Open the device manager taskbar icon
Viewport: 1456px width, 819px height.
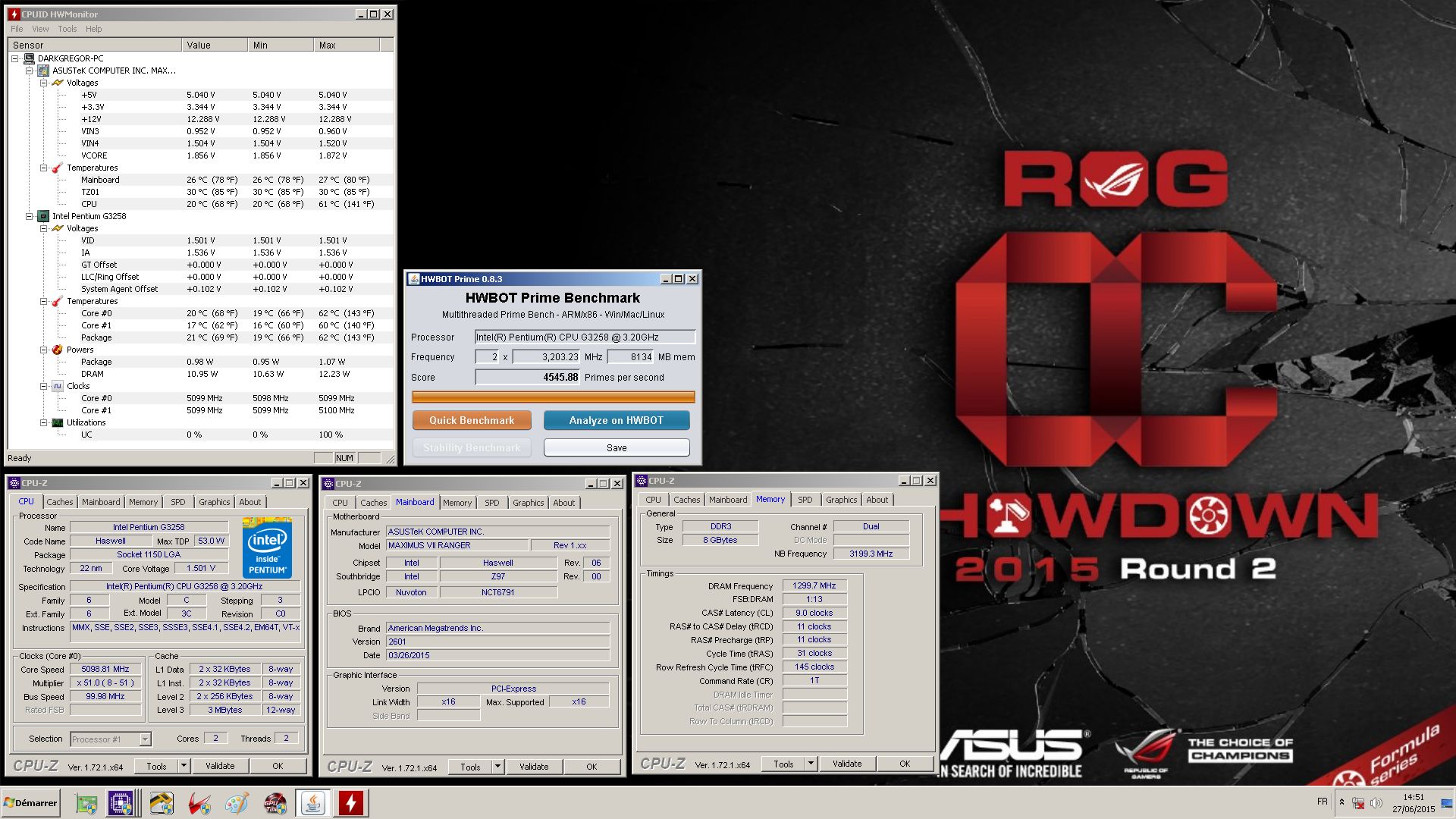tap(86, 803)
